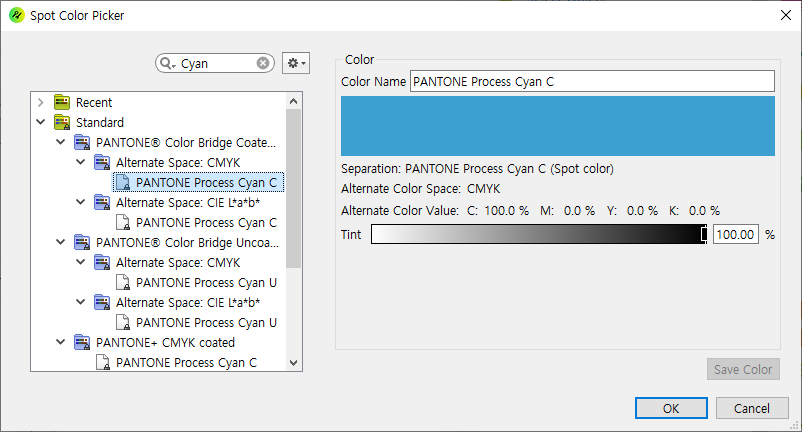802x432 pixels.
Task: Select PANTONE Process Cyan U under Uncoated CMYK
Action: pos(206,283)
